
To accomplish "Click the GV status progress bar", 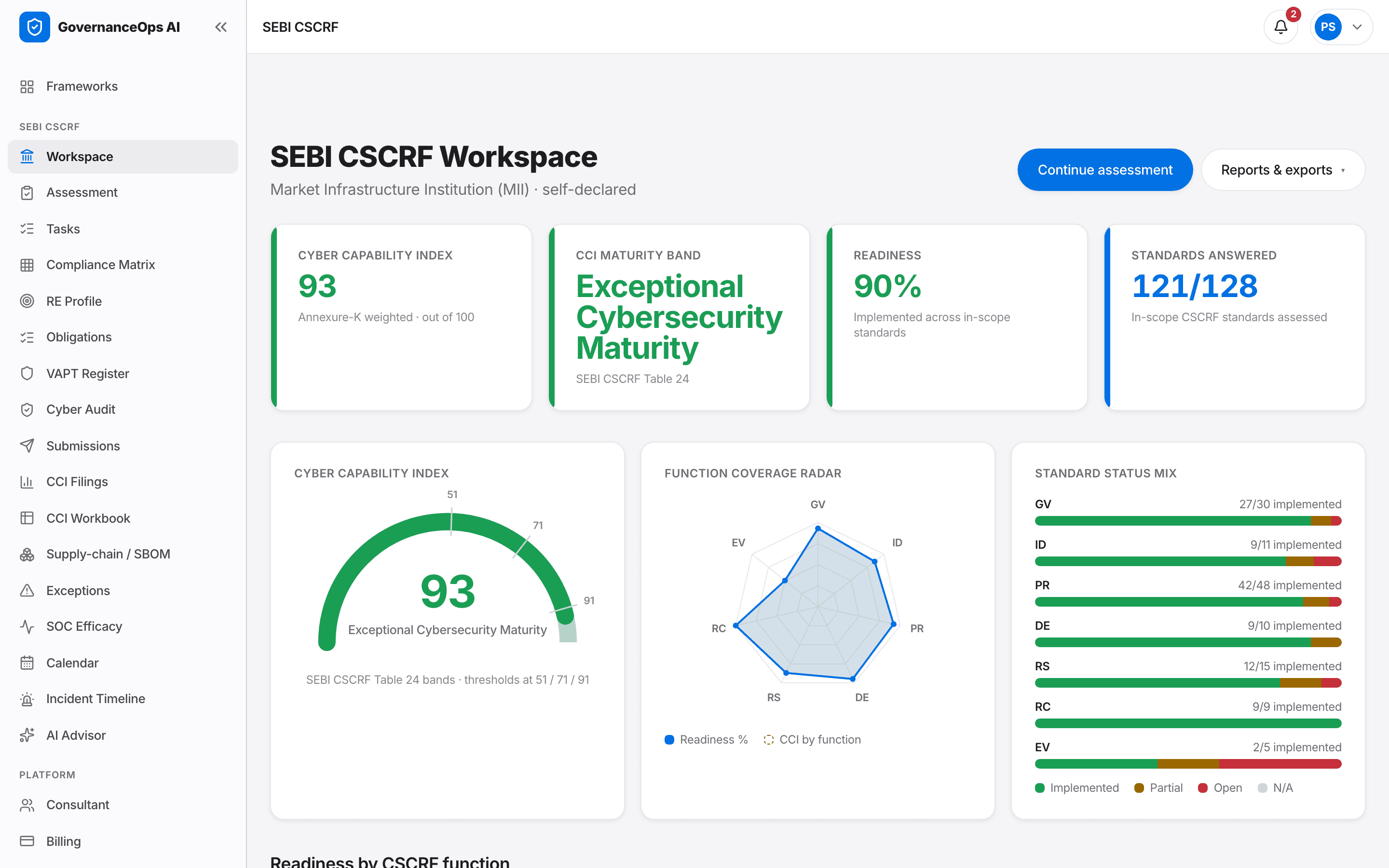I will point(1188,521).
